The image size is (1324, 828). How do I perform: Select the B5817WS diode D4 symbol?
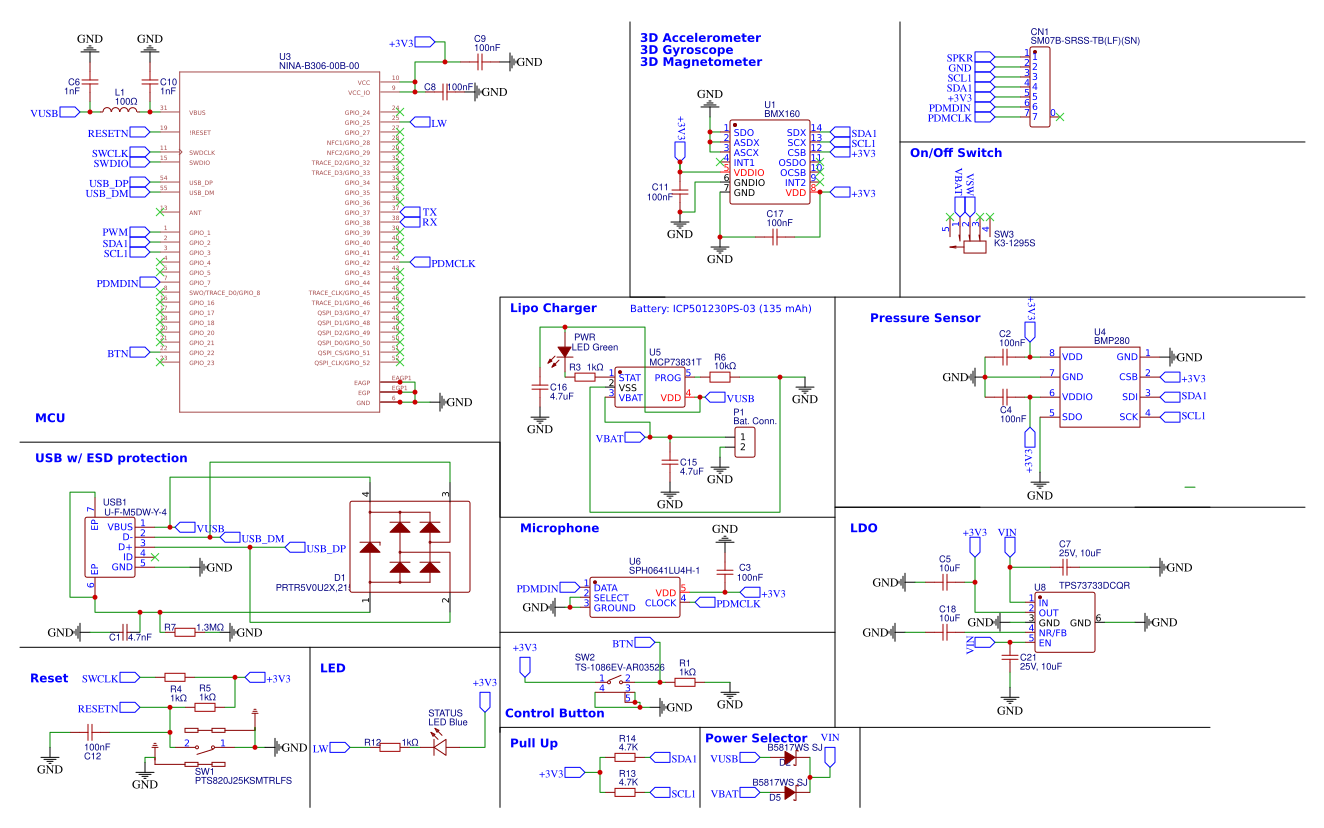click(790, 758)
